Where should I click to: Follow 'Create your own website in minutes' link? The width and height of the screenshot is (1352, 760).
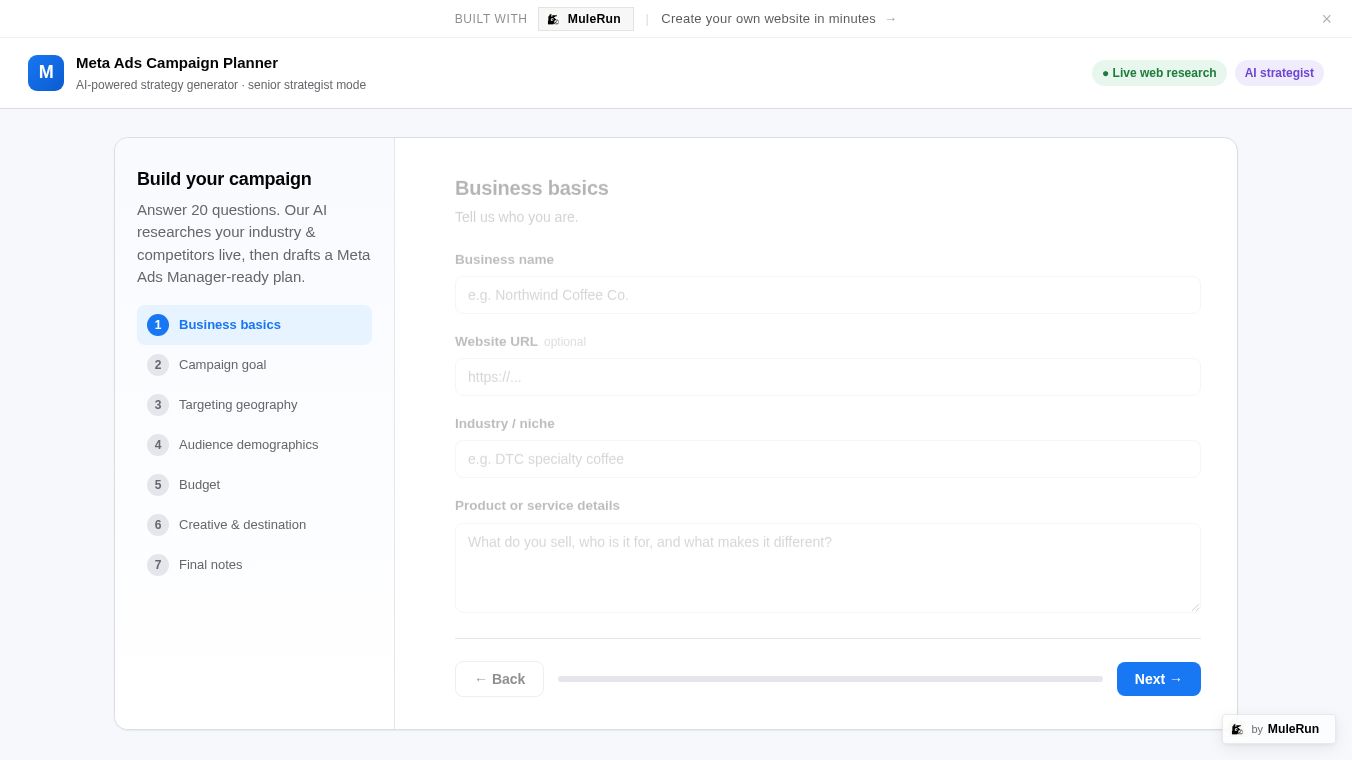pyautogui.click(x=779, y=19)
